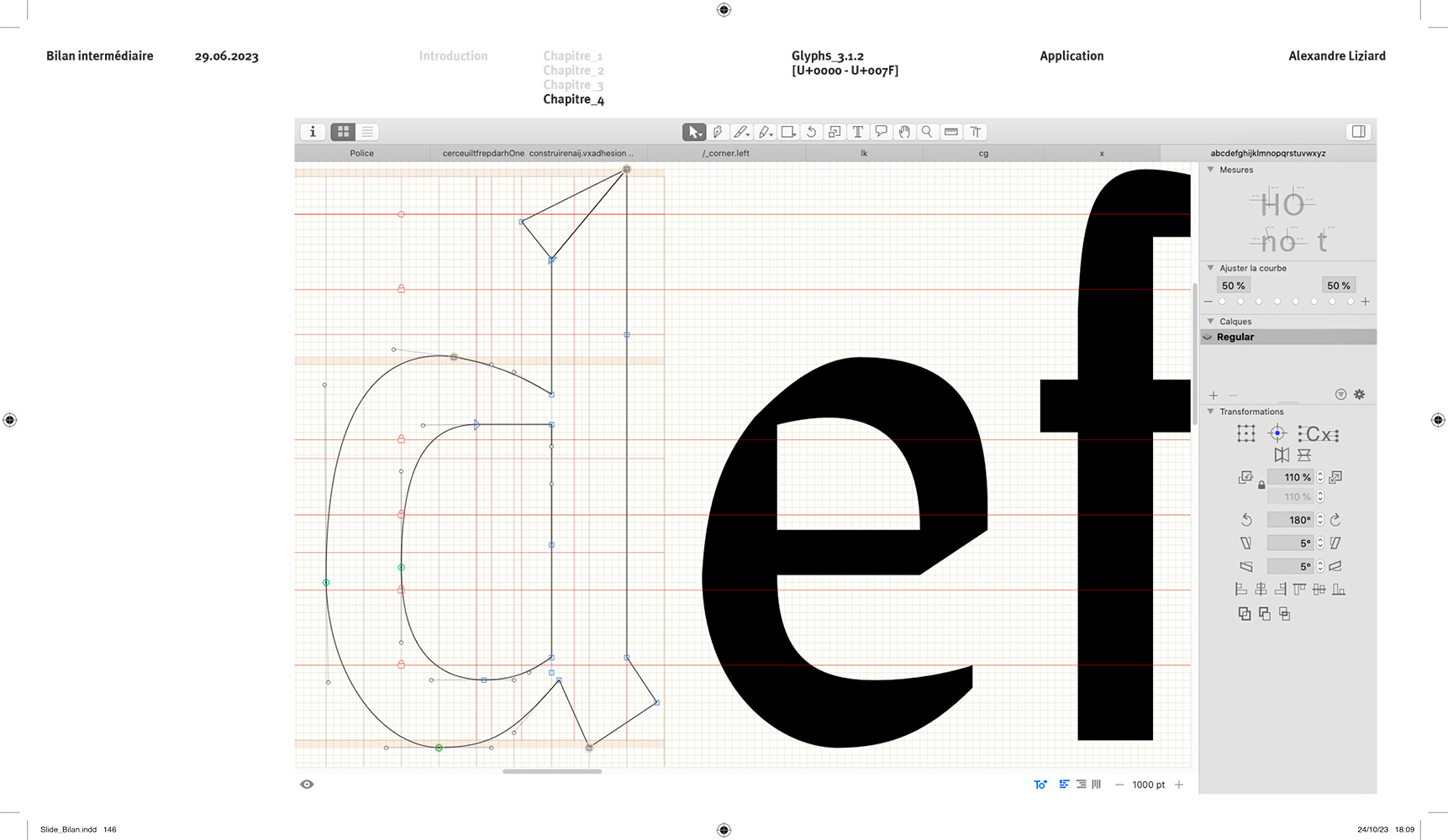Screen dimensions: 1448x840
Task: Collapse the Mesures section
Action: click(1211, 170)
